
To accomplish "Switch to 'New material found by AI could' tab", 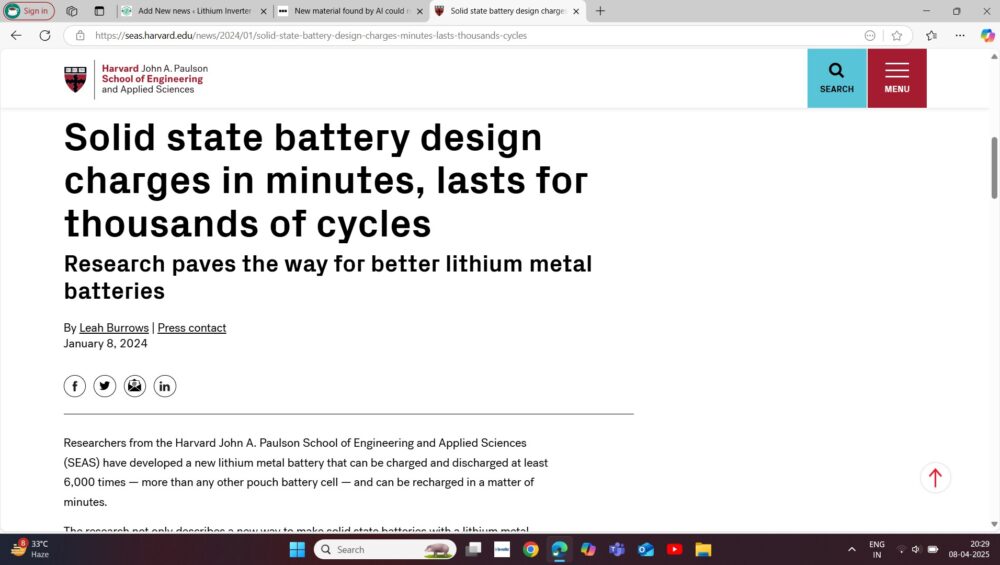I will coord(349,11).
